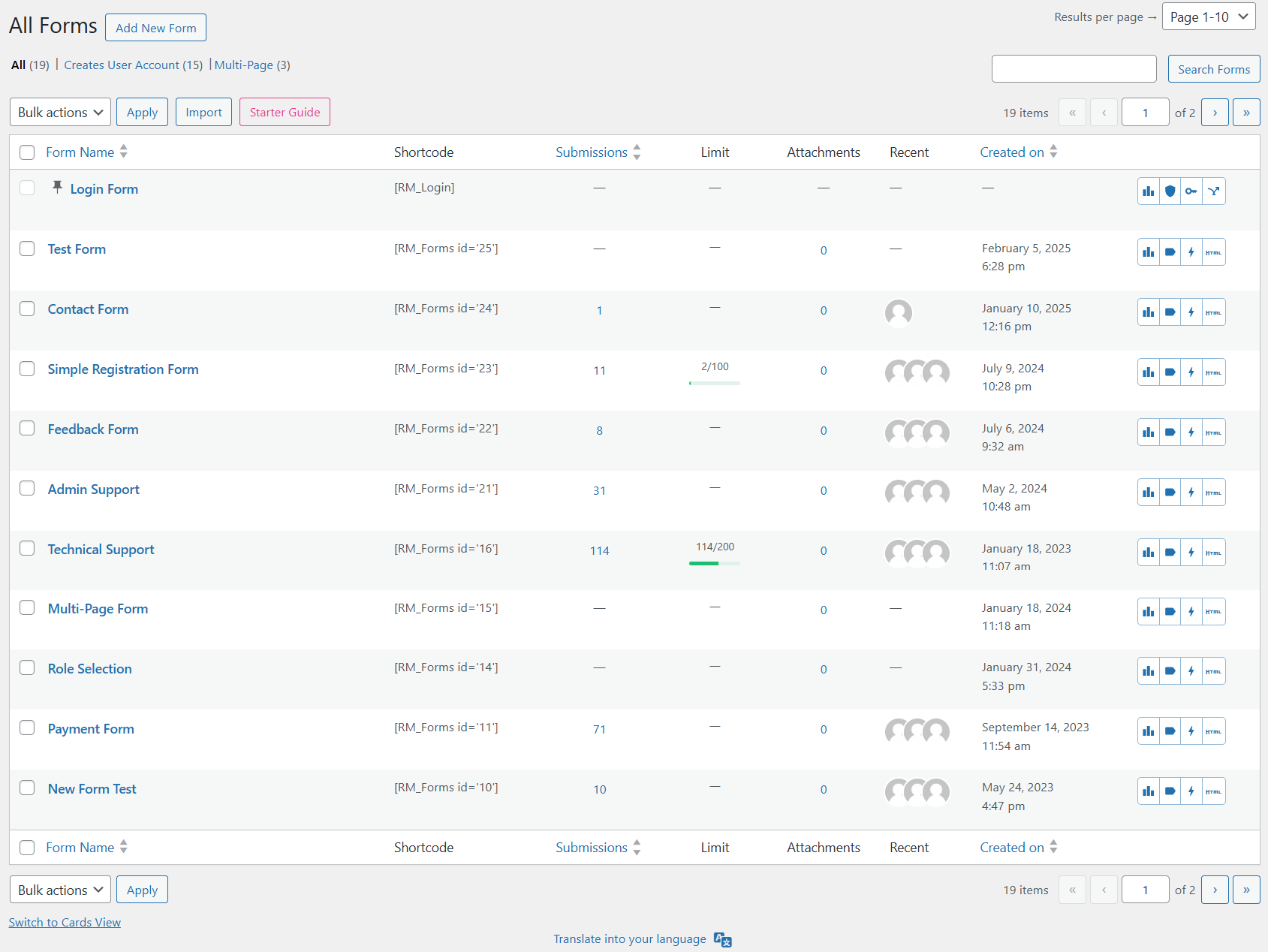Image resolution: width=1268 pixels, height=952 pixels.
Task: Open the Bulk actions dropdown
Action: tap(60, 112)
